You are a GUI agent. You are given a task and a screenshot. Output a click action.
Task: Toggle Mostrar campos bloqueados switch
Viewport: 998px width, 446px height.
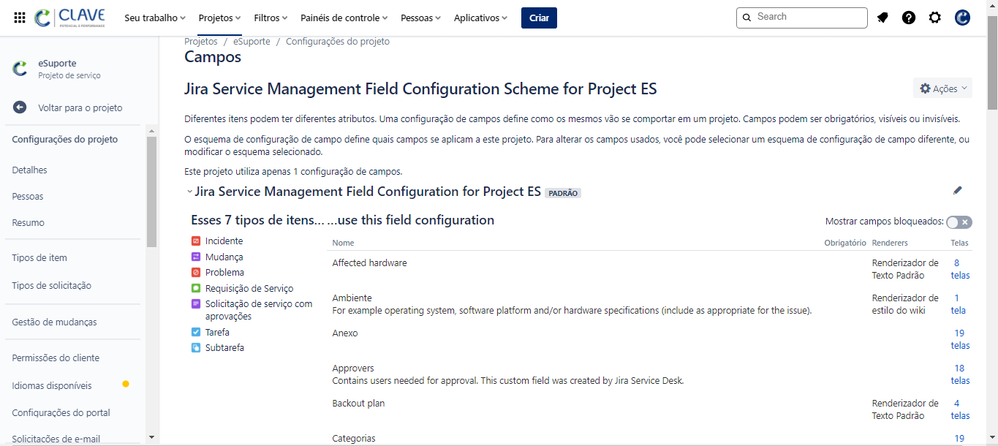[959, 222]
